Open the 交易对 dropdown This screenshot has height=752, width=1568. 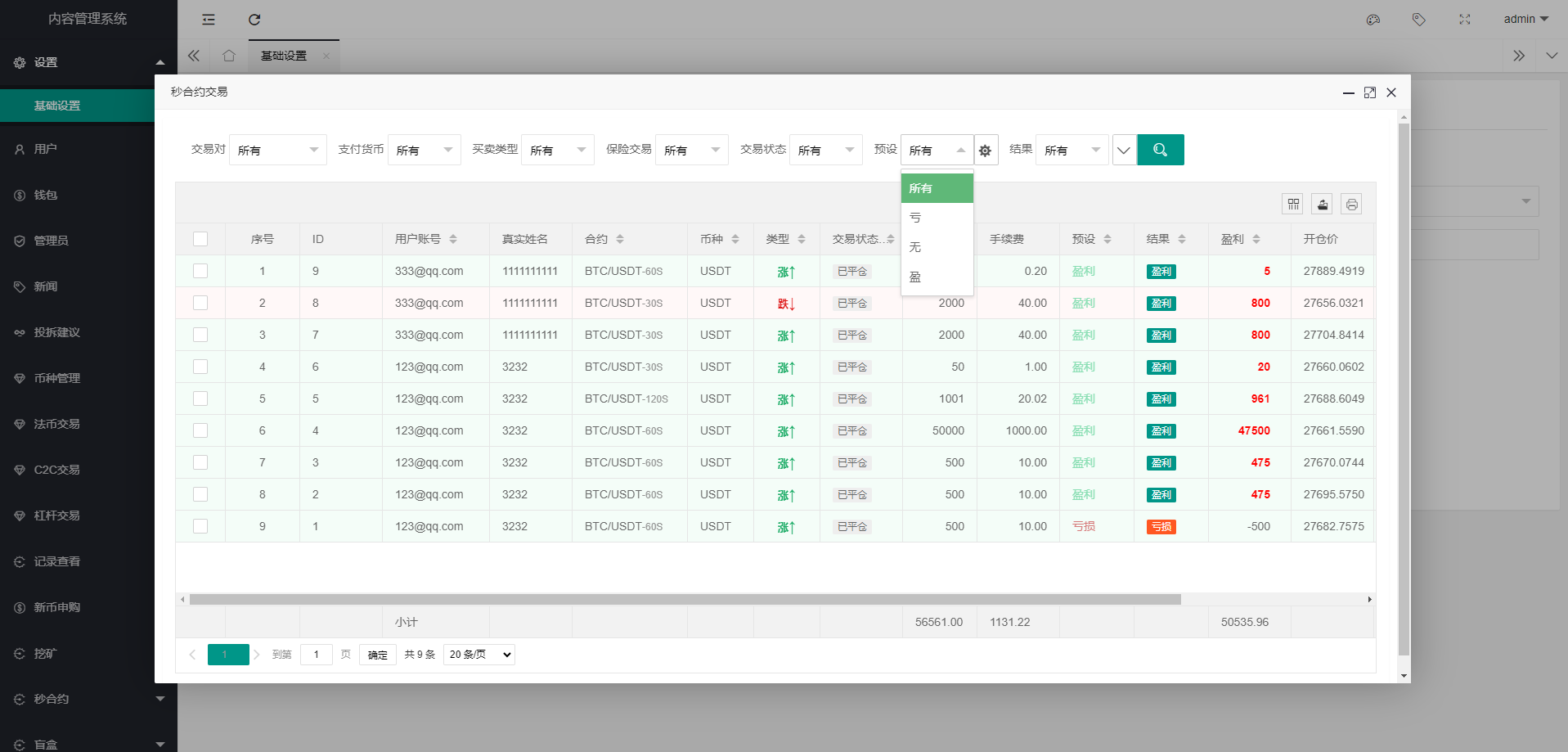pyautogui.click(x=277, y=151)
